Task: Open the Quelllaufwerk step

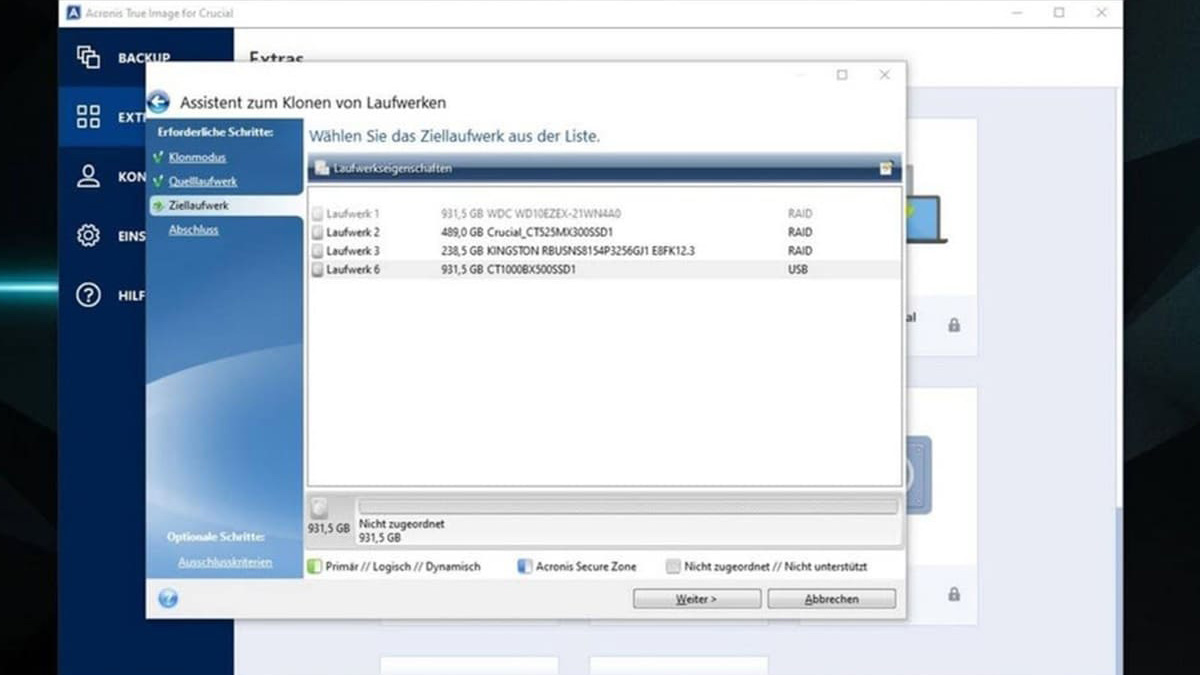Action: [203, 182]
